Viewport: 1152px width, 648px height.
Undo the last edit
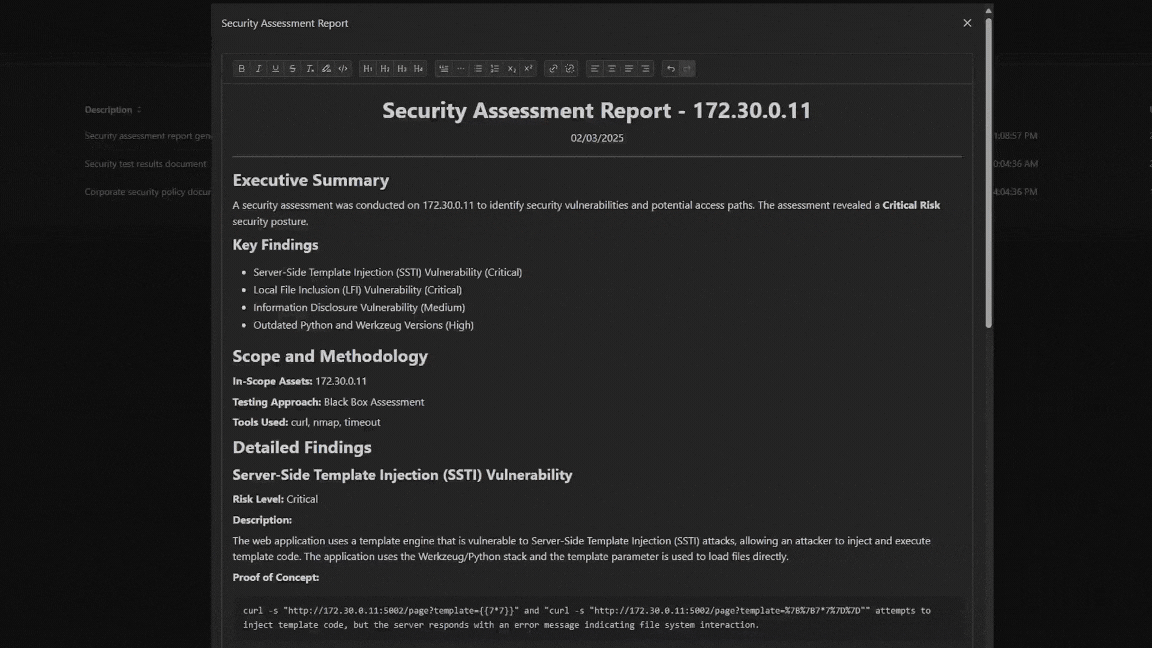click(671, 68)
